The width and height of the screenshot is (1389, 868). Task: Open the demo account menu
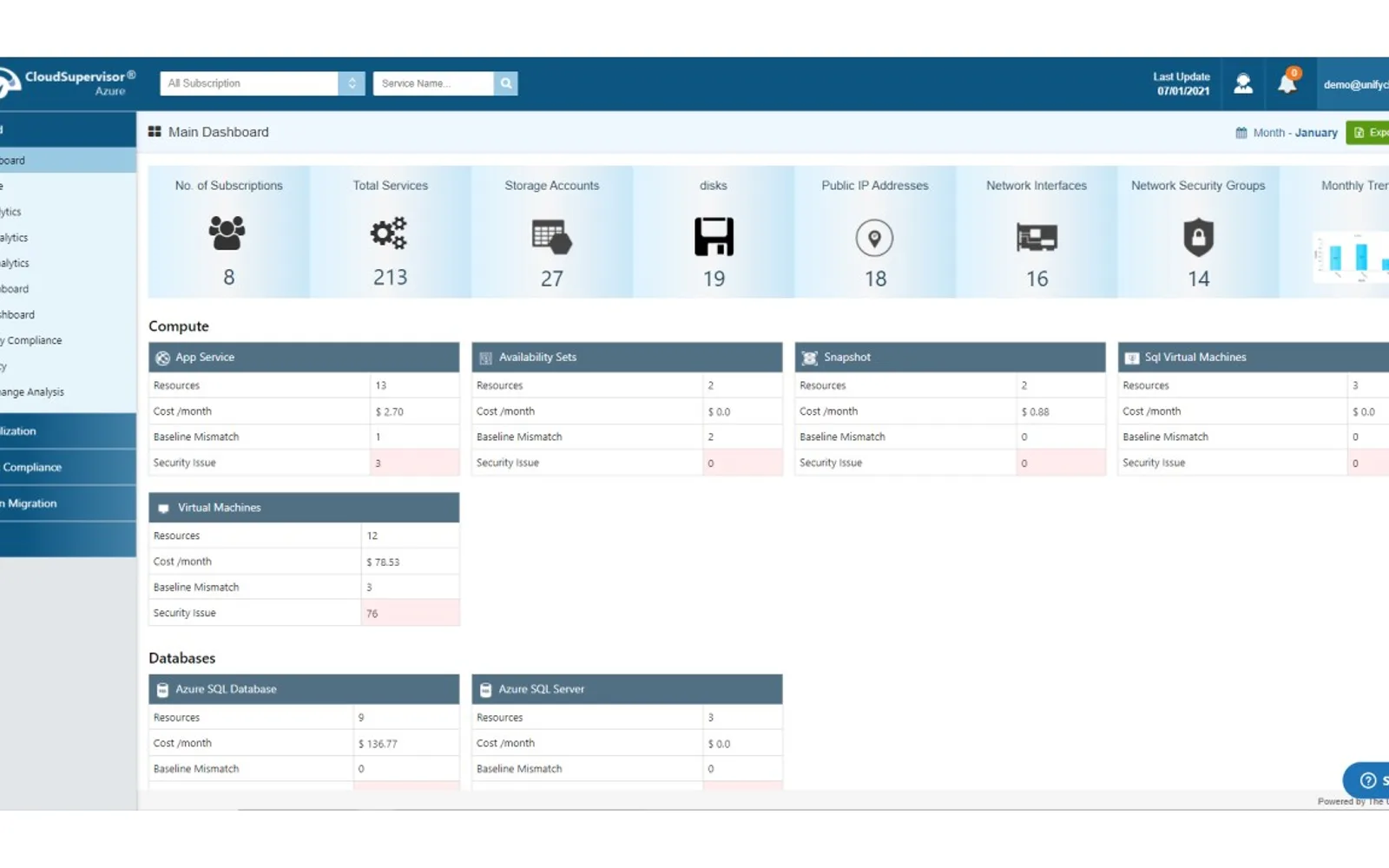[1354, 84]
